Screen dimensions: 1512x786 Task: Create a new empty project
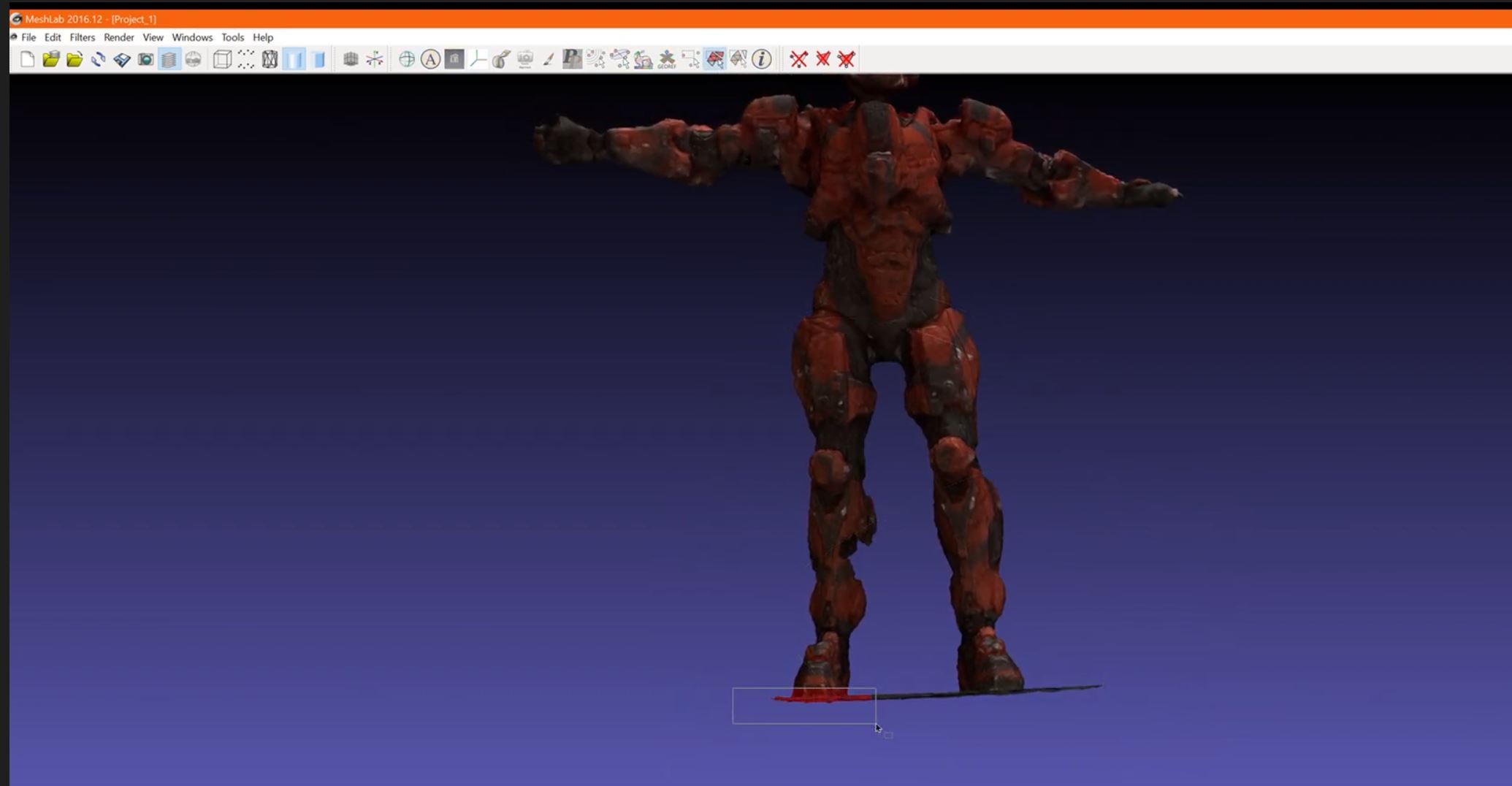27,59
